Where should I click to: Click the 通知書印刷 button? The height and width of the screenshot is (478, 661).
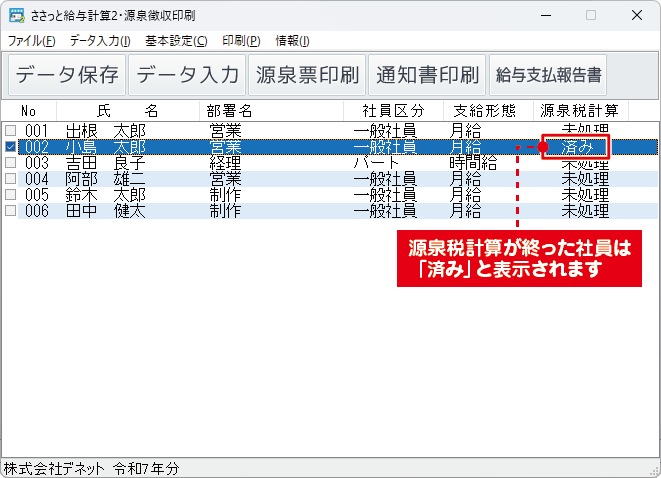(426, 75)
